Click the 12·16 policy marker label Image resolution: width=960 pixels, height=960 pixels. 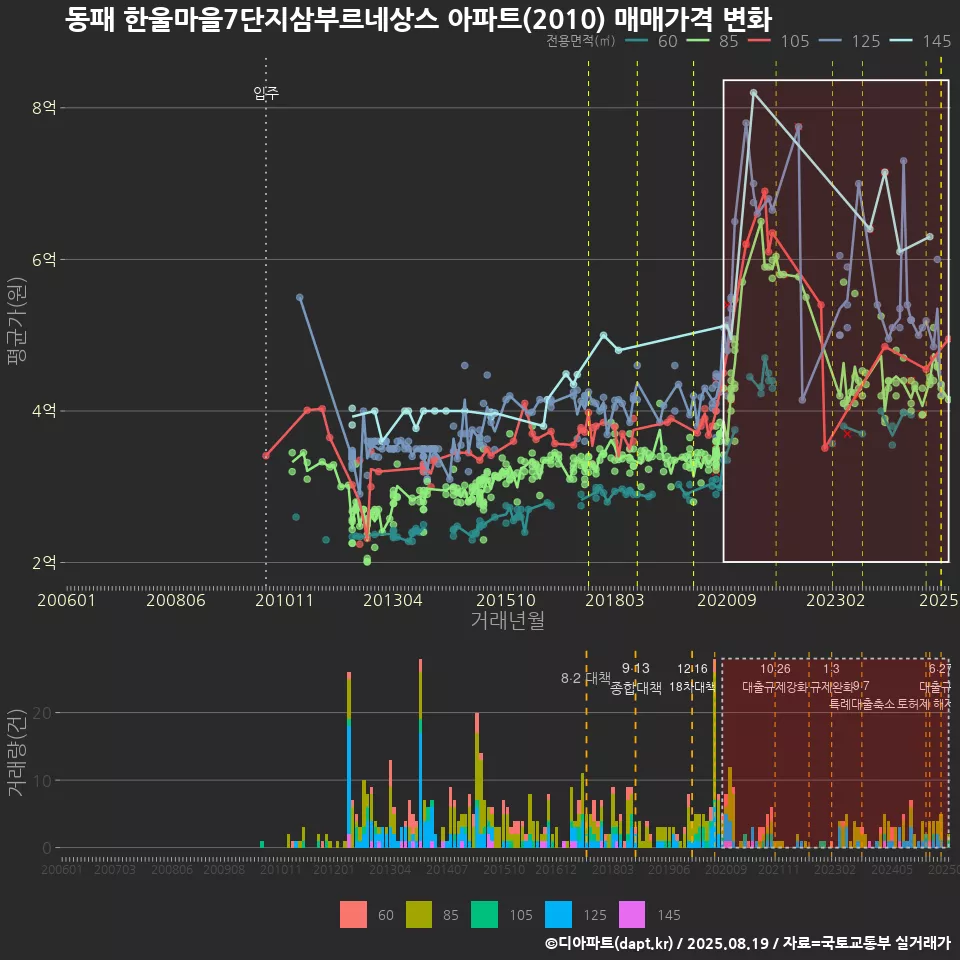coord(692,669)
